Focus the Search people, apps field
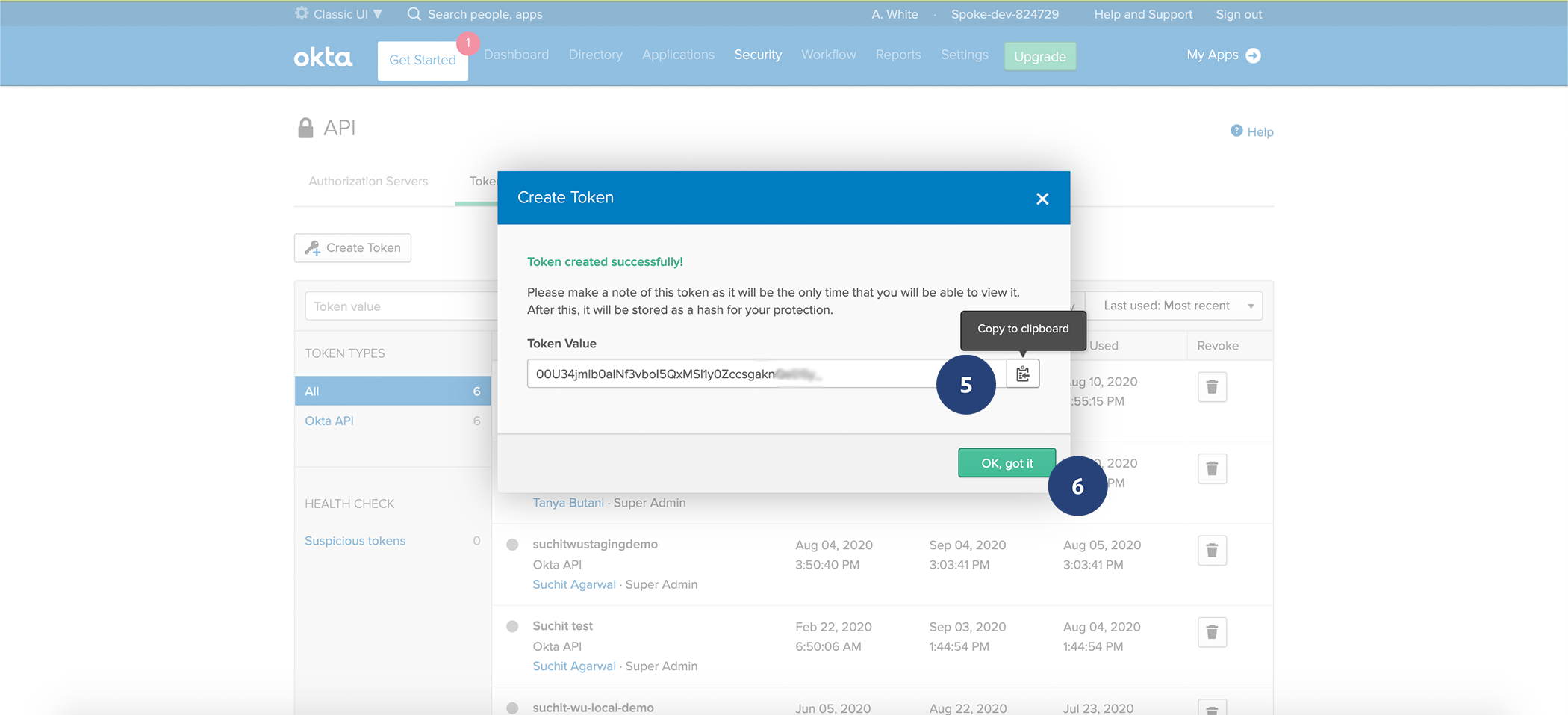Viewport: 1568px width, 715px height. coord(485,14)
